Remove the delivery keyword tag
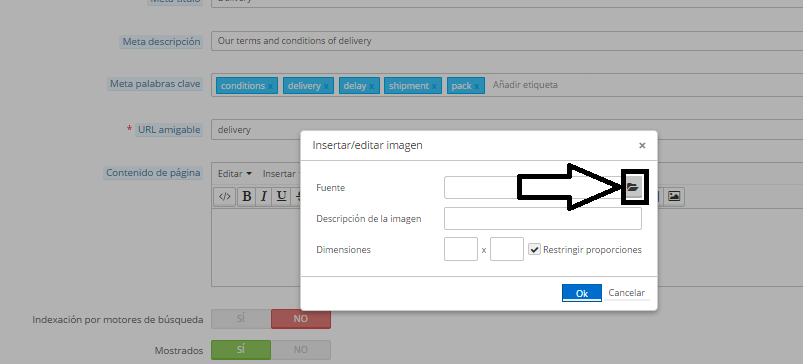Image resolution: width=803 pixels, height=364 pixels. (326, 86)
